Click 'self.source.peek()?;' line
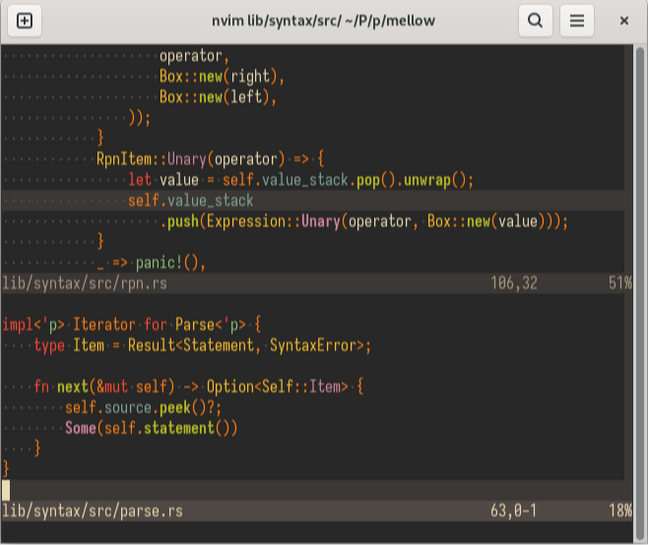 [x=143, y=407]
